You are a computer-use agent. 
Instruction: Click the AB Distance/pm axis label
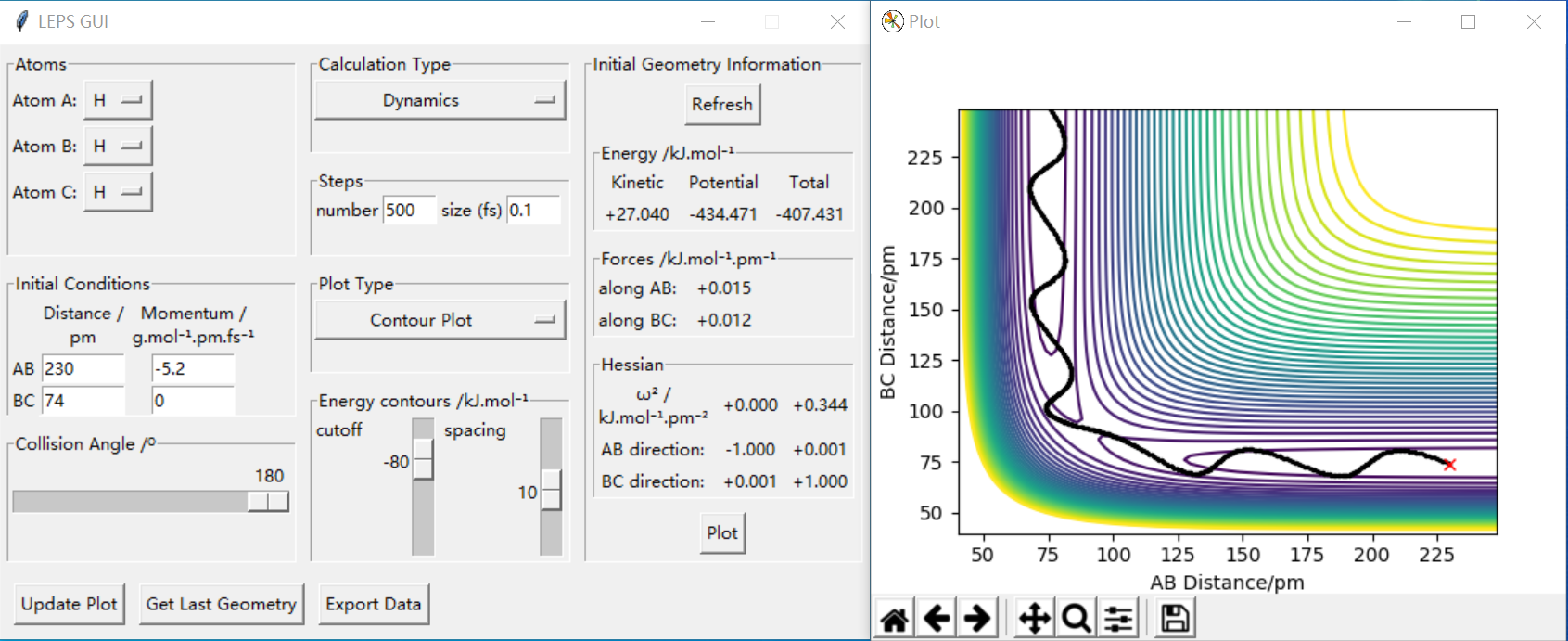(x=1227, y=583)
